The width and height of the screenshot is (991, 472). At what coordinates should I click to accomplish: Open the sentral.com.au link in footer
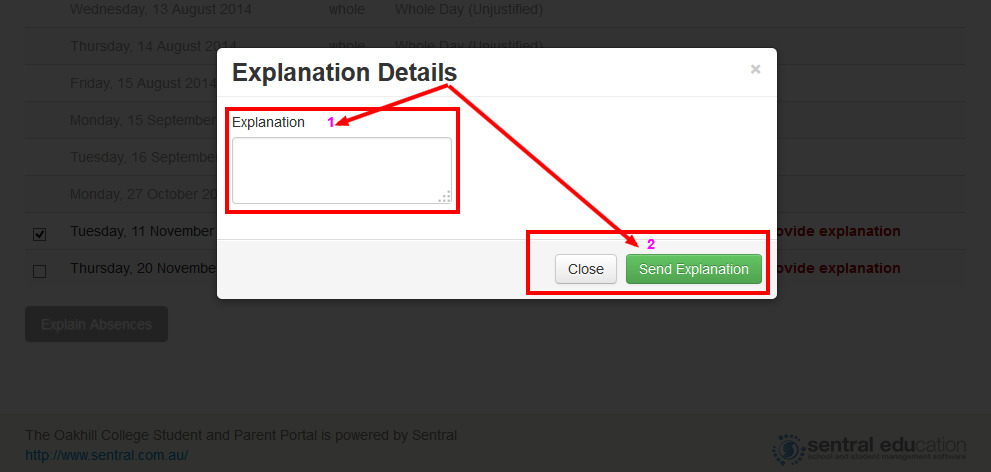tap(107, 455)
